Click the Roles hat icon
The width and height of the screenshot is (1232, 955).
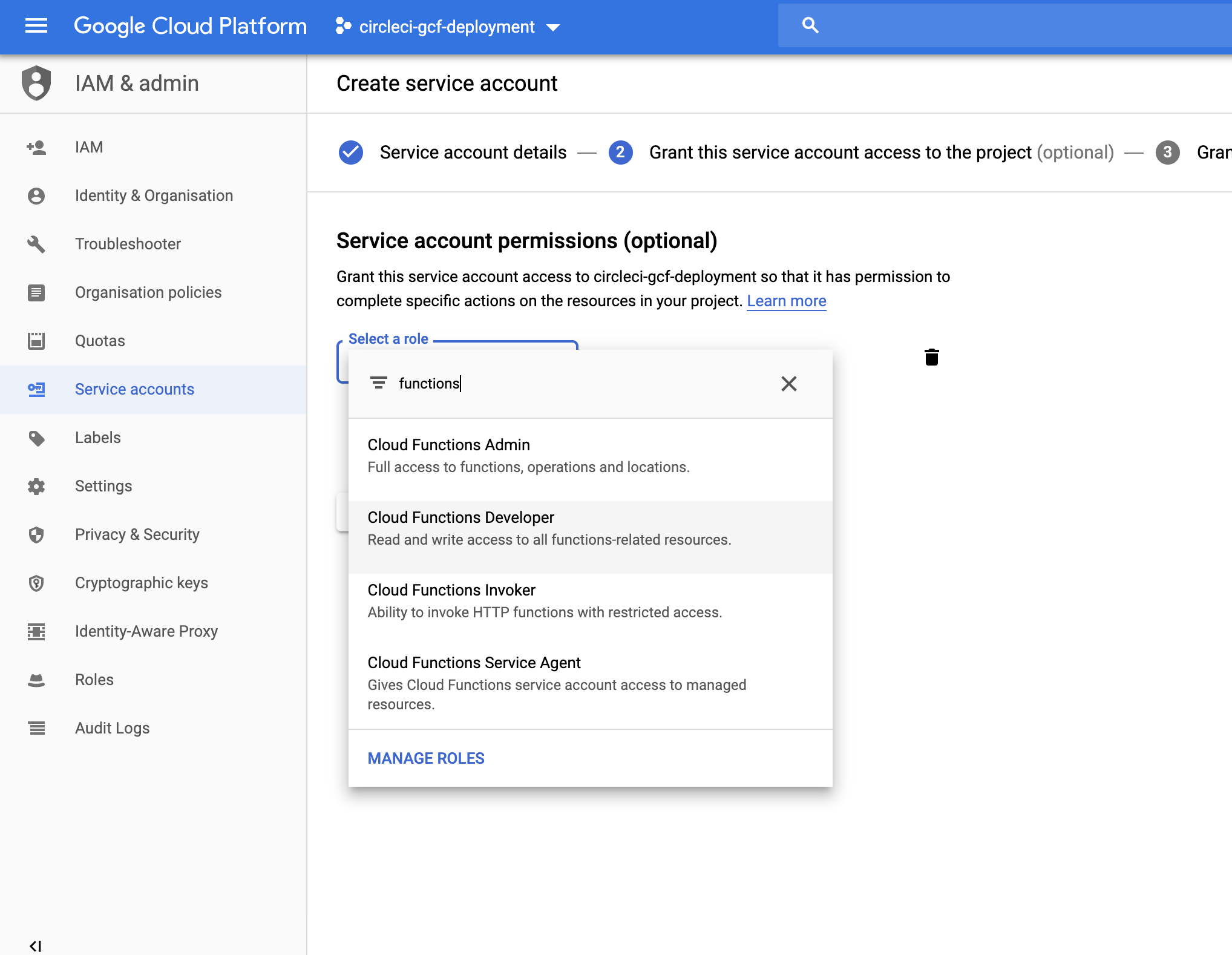click(36, 680)
